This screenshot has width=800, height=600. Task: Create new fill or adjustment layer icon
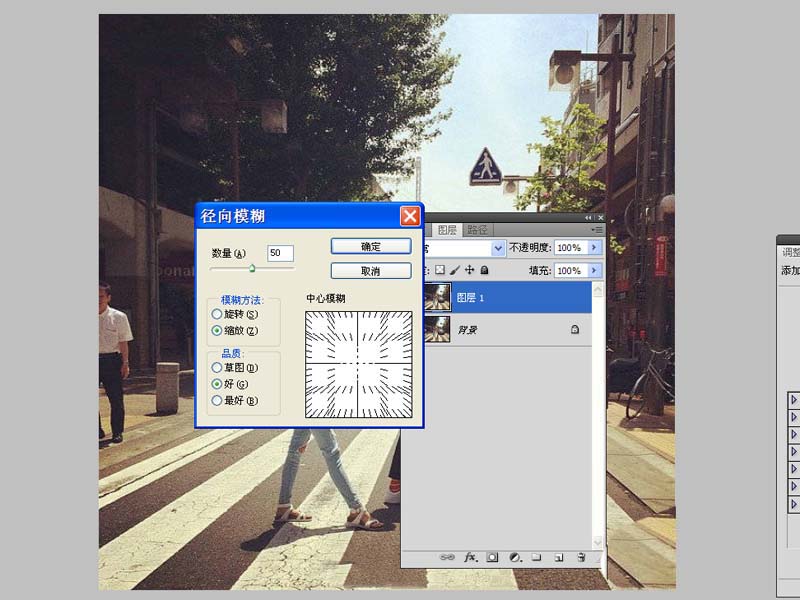point(515,557)
